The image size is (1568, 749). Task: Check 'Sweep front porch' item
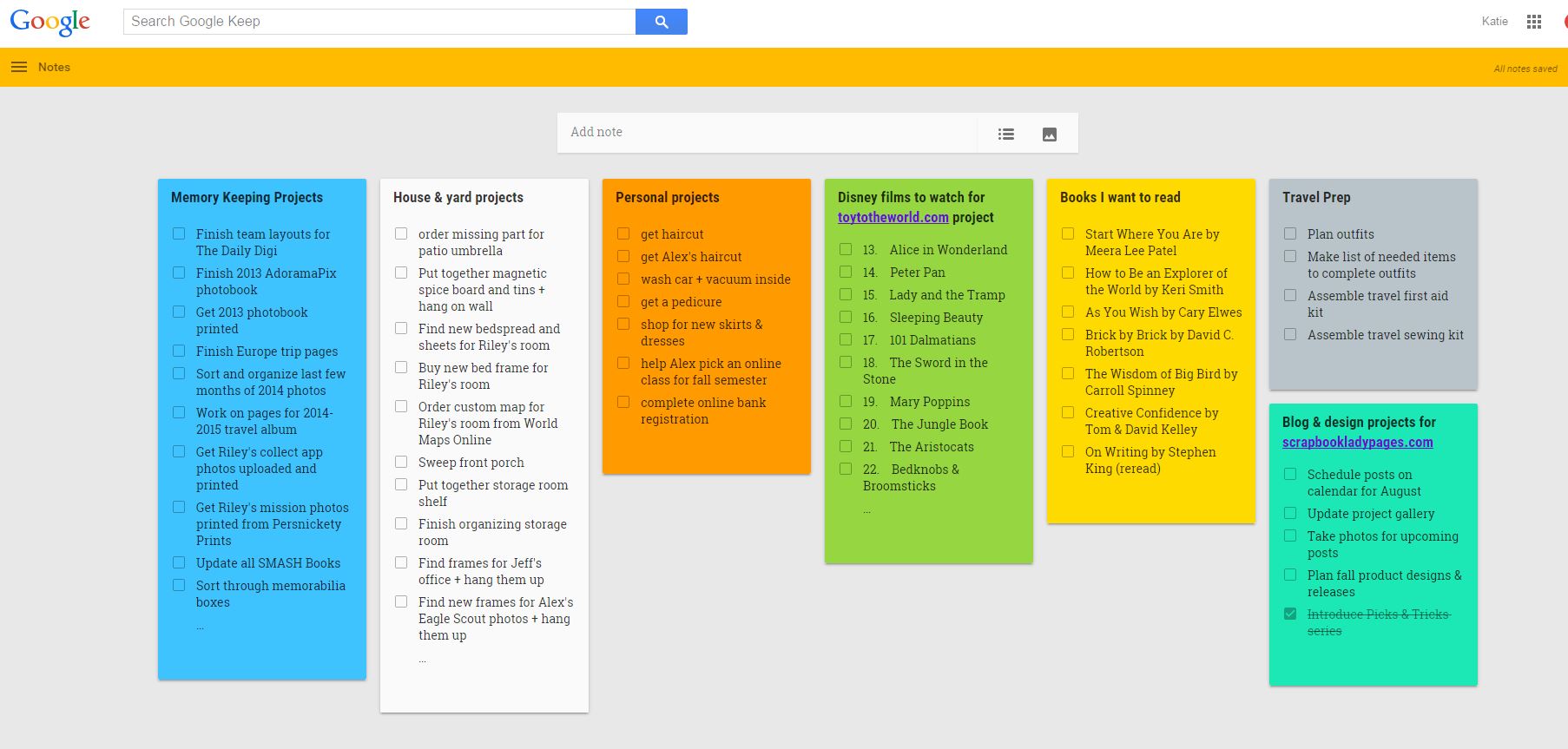(x=401, y=462)
